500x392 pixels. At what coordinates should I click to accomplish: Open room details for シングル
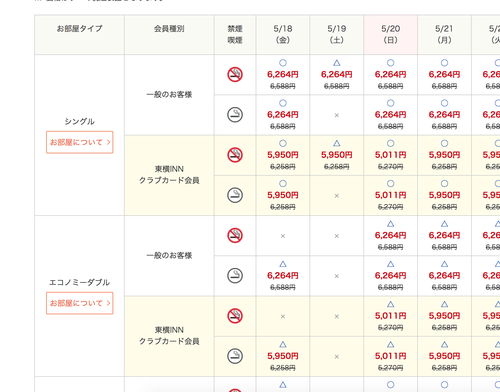point(80,142)
